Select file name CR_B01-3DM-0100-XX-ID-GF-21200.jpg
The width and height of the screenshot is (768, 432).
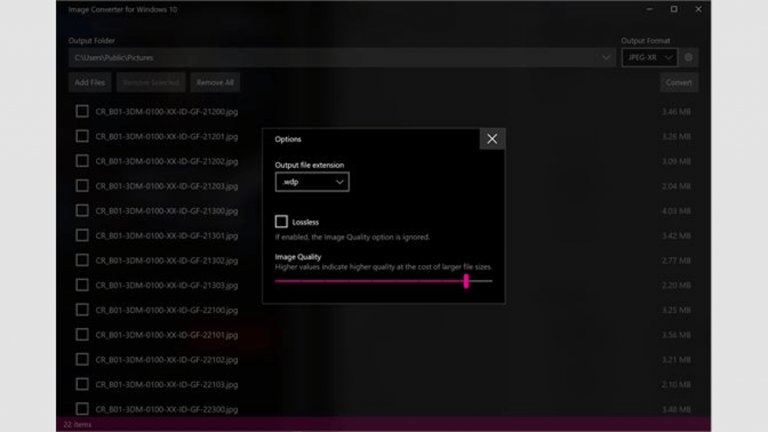click(167, 112)
